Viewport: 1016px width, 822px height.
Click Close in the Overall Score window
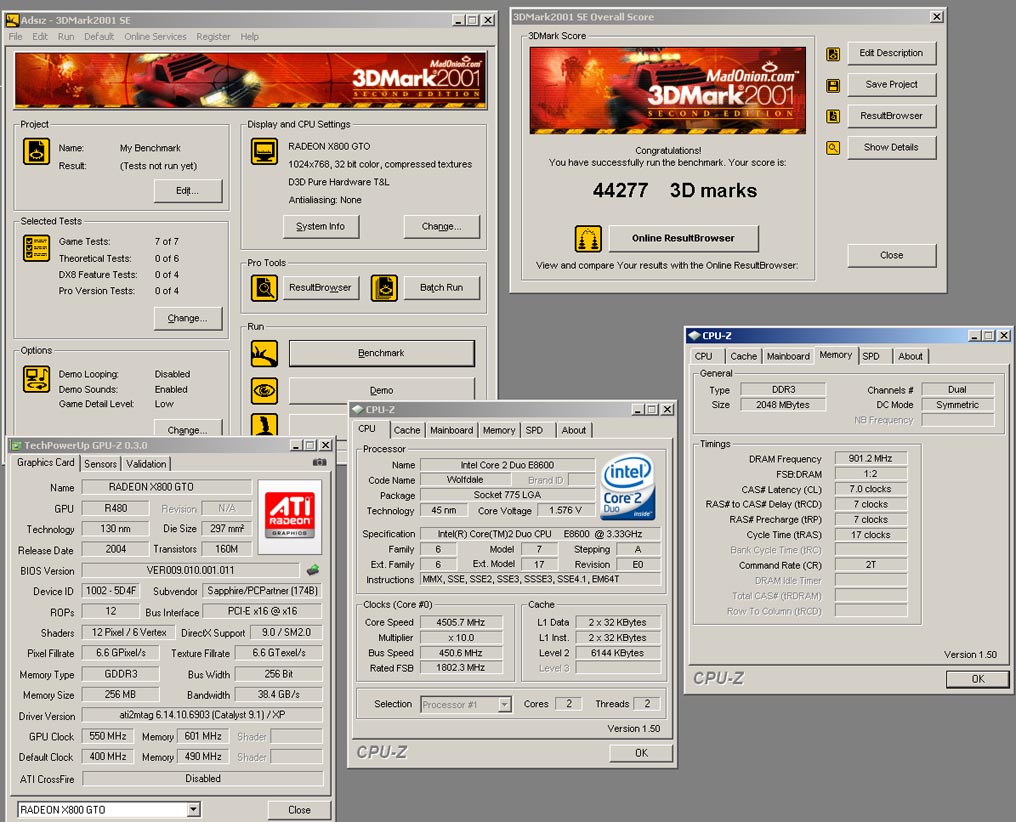[x=892, y=255]
